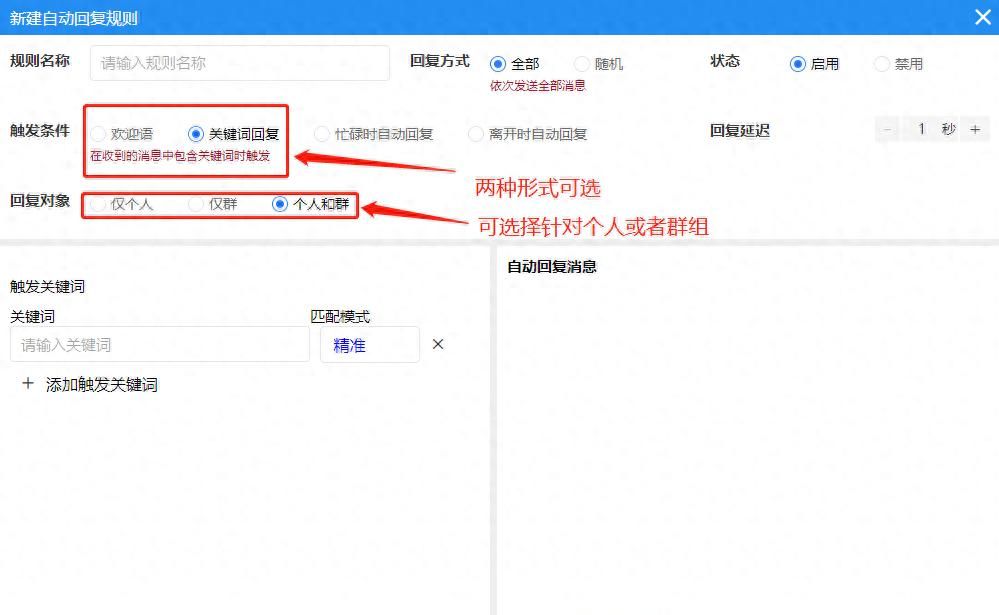Screen dimensions: 999x615
Task: Set reply target to 仅个人
Action: (x=97, y=205)
